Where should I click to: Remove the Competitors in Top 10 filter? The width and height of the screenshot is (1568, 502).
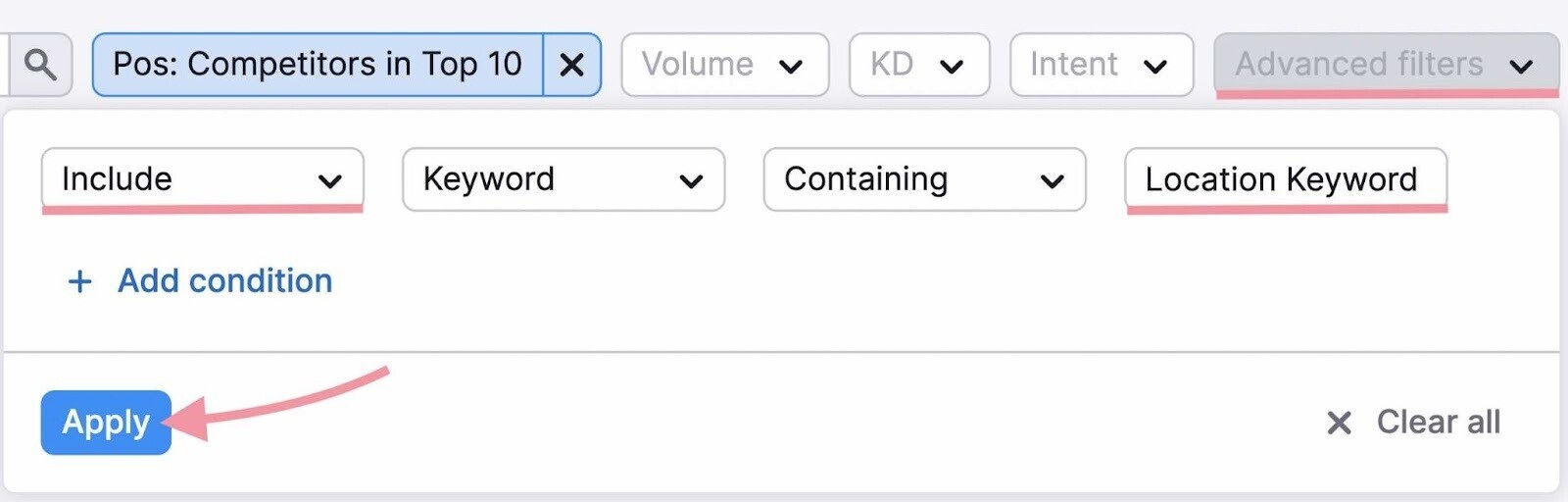tap(571, 65)
